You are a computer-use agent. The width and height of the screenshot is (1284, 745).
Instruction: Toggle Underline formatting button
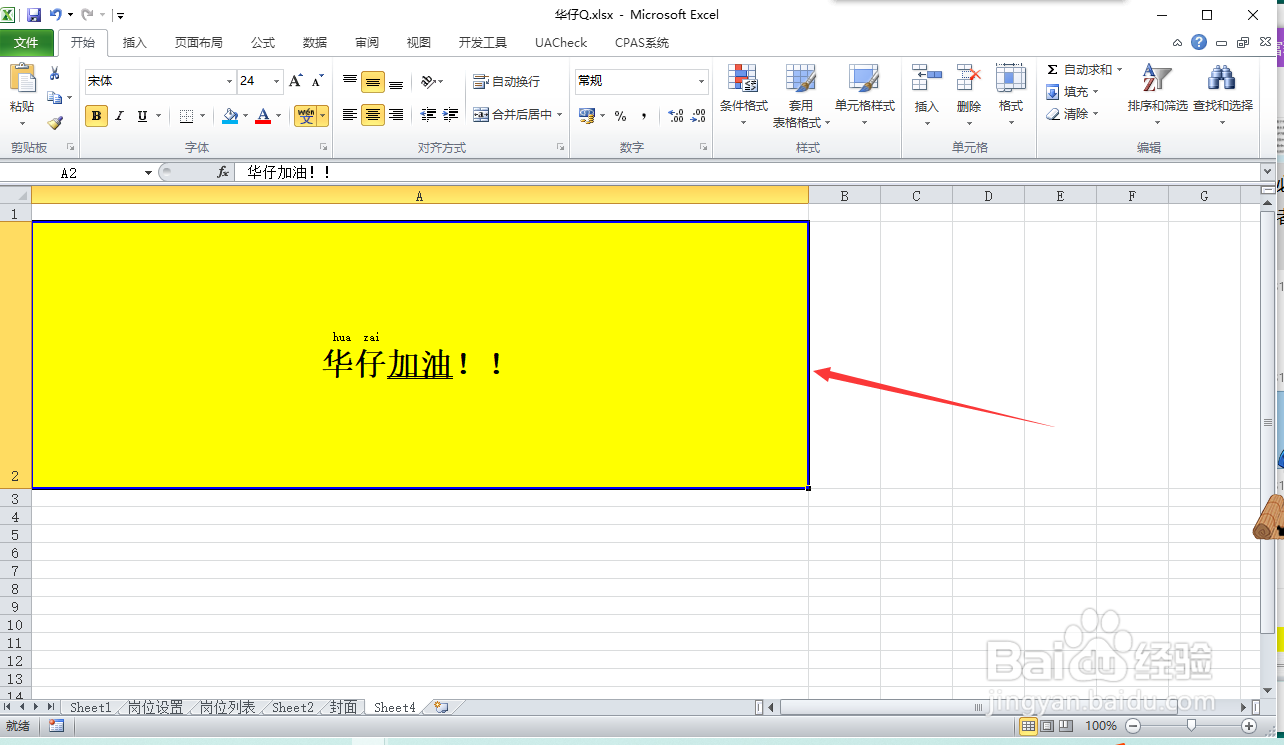142,116
